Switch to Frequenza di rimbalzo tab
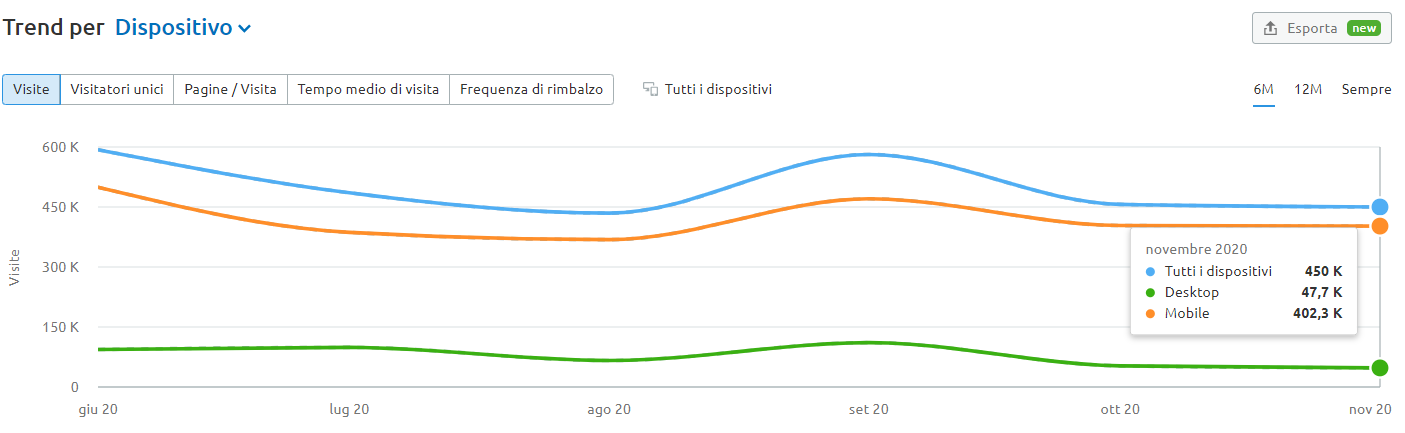 click(531, 89)
